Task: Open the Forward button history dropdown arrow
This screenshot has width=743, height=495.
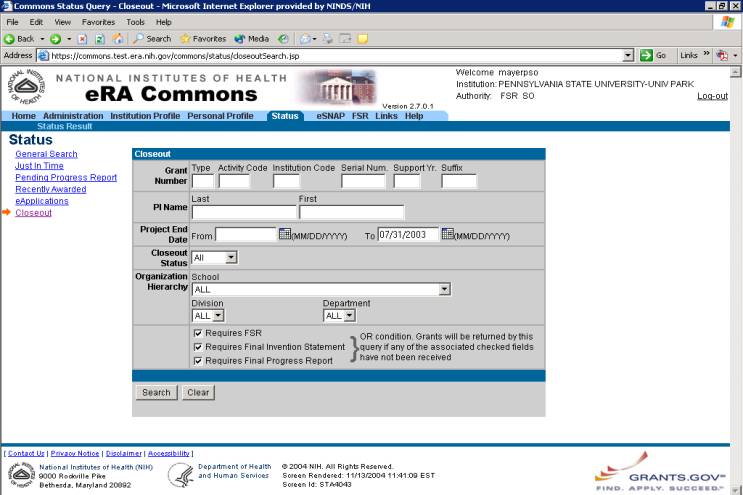Action: coord(69,39)
